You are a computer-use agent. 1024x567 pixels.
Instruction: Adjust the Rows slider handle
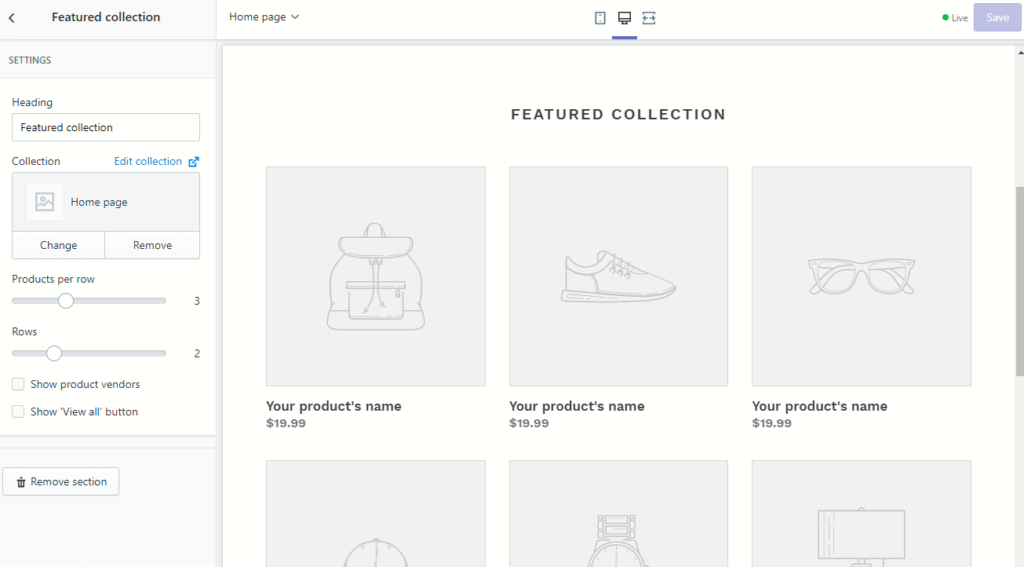[x=54, y=353]
